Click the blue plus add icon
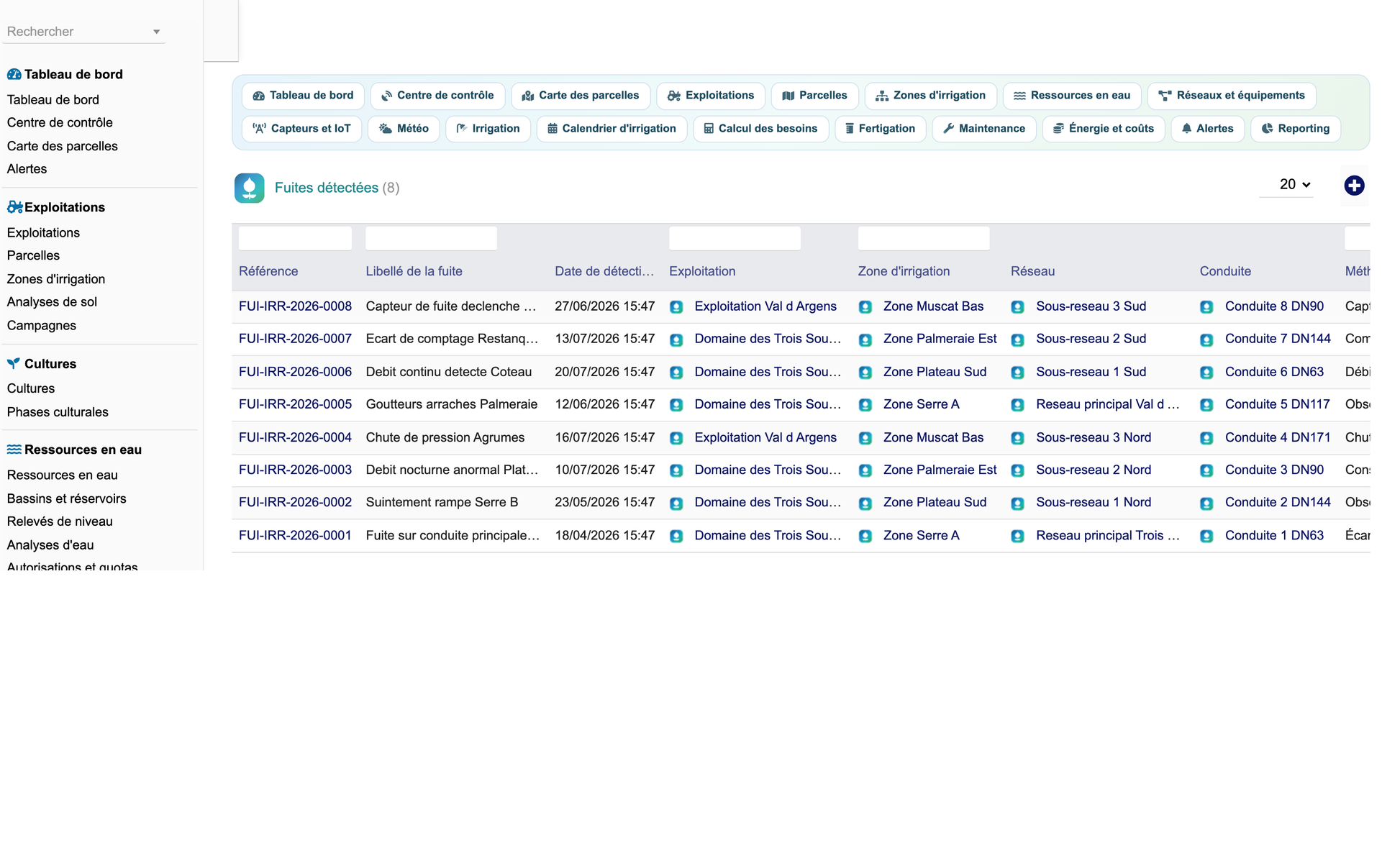The height and width of the screenshot is (866, 1400). (1354, 186)
